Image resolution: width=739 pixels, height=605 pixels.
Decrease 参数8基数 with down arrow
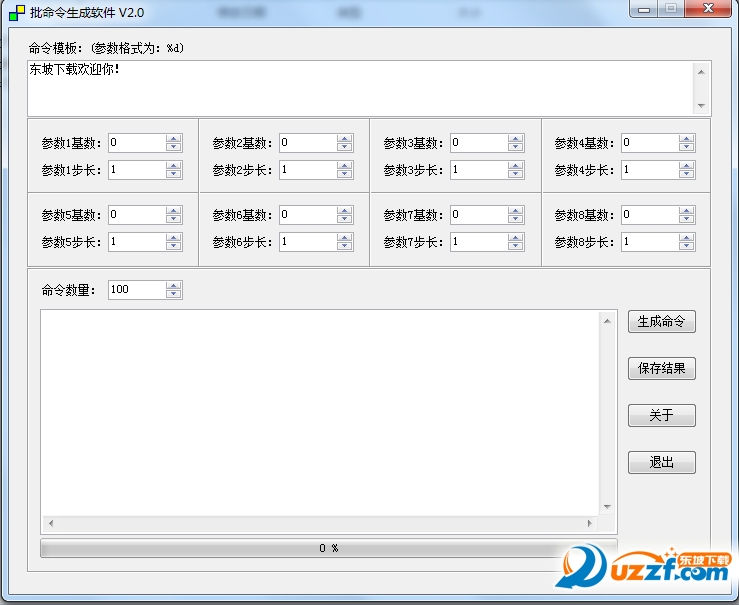[x=687, y=219]
